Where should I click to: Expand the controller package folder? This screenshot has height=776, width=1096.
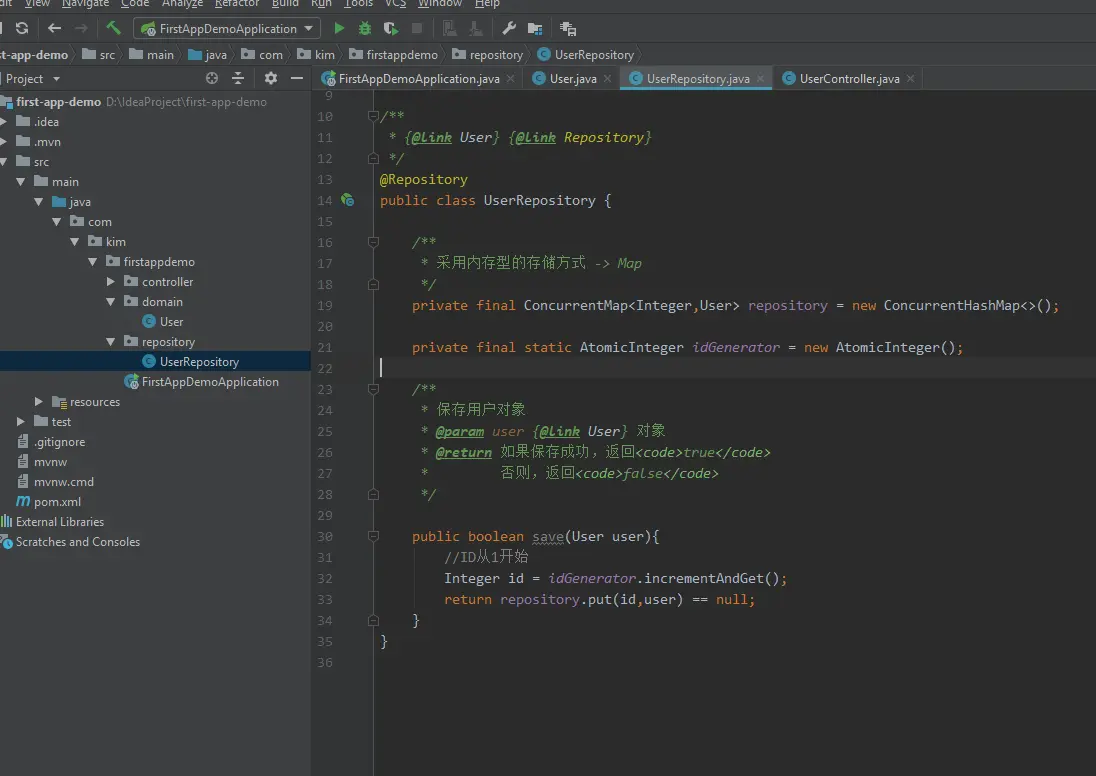click(112, 282)
